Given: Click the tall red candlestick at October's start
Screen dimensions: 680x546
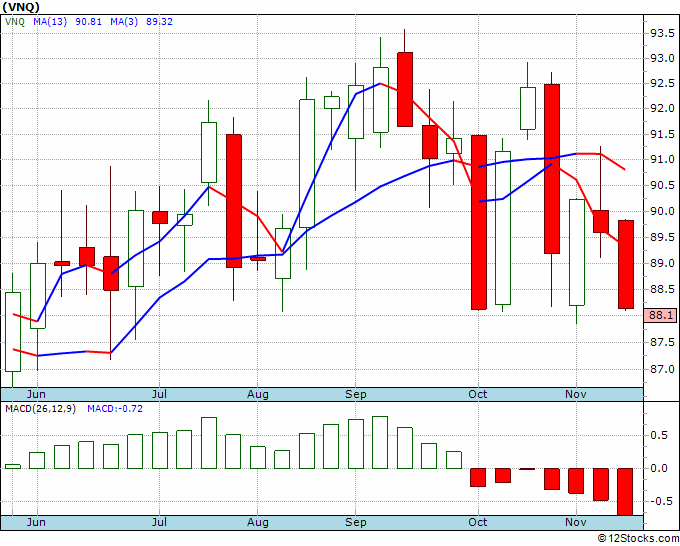Looking at the screenshot, I should (x=479, y=222).
